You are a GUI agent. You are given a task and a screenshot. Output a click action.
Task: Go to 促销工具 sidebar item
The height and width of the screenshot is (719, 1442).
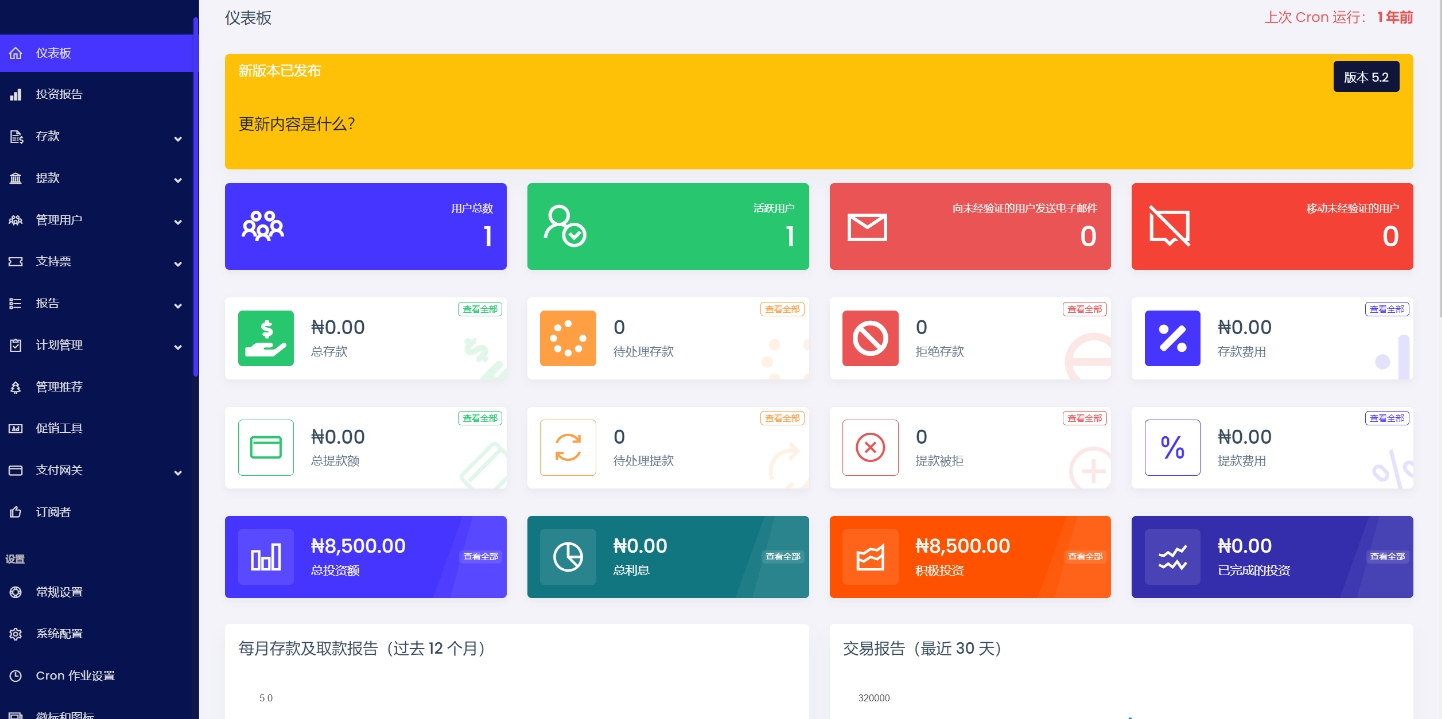click(x=96, y=429)
